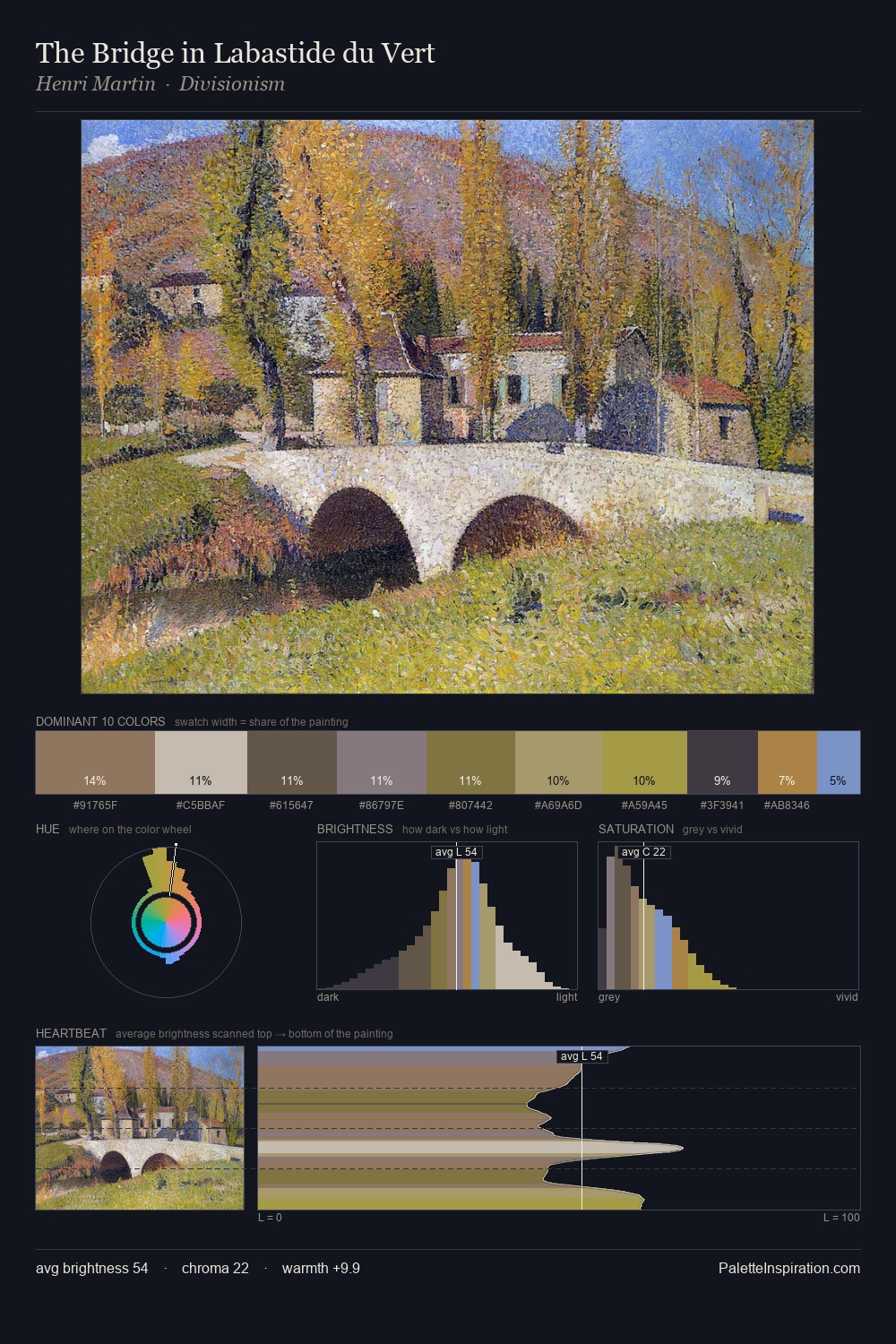Click the L = 100 axis label
This screenshot has width=896, height=1344.
point(841,1218)
